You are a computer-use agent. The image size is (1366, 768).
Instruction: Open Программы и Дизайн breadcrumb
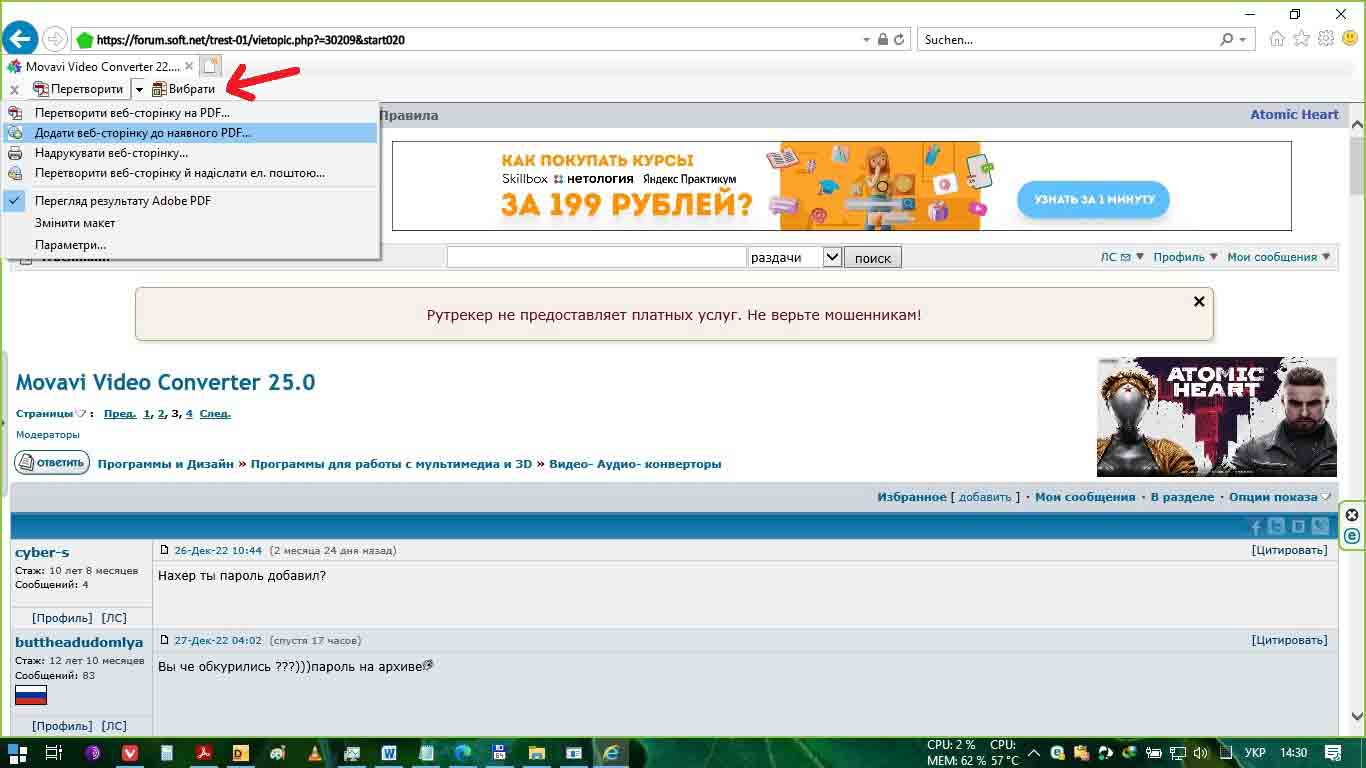(166, 464)
